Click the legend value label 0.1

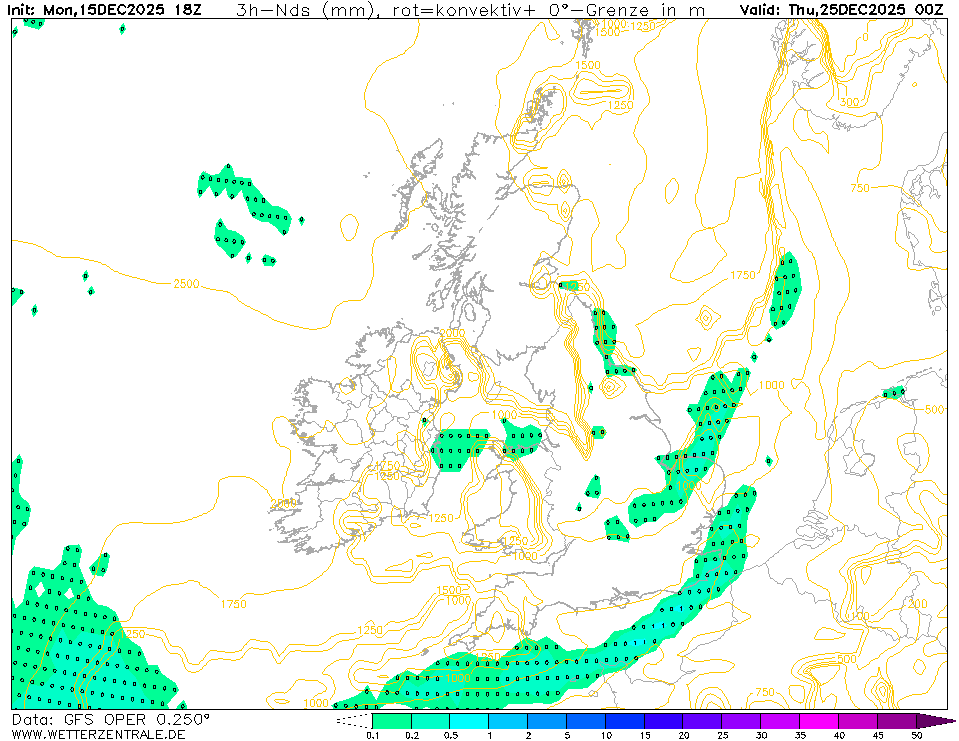click(x=372, y=736)
